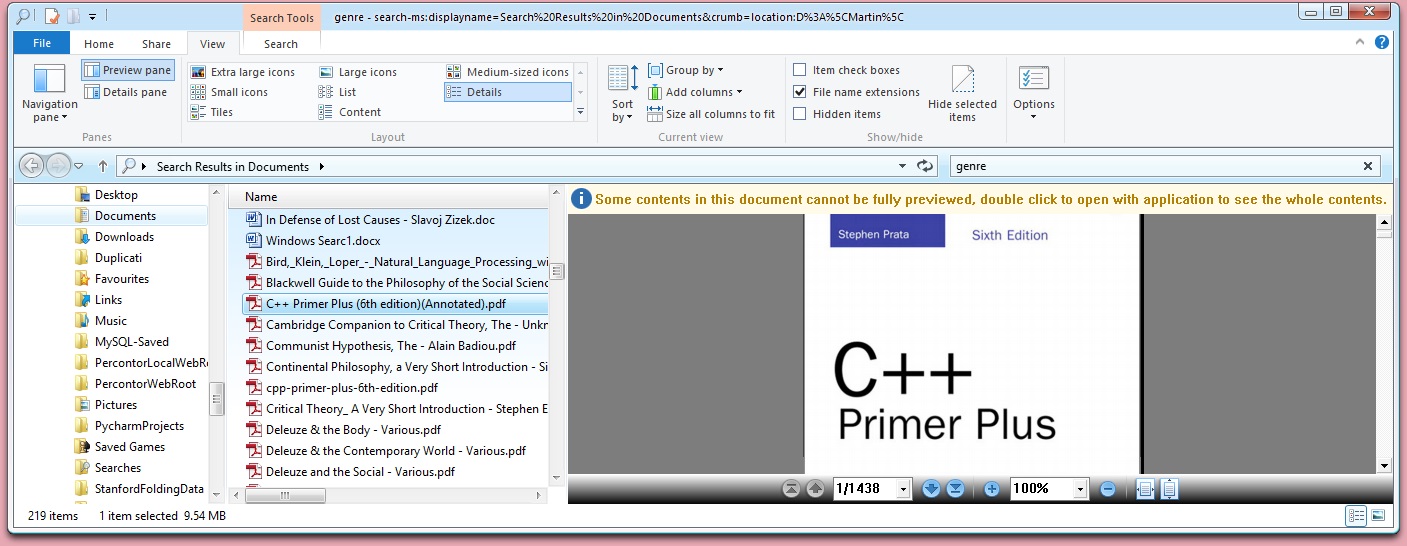The image size is (1407, 546).
Task: Go back with the Back arrow
Action: [32, 166]
